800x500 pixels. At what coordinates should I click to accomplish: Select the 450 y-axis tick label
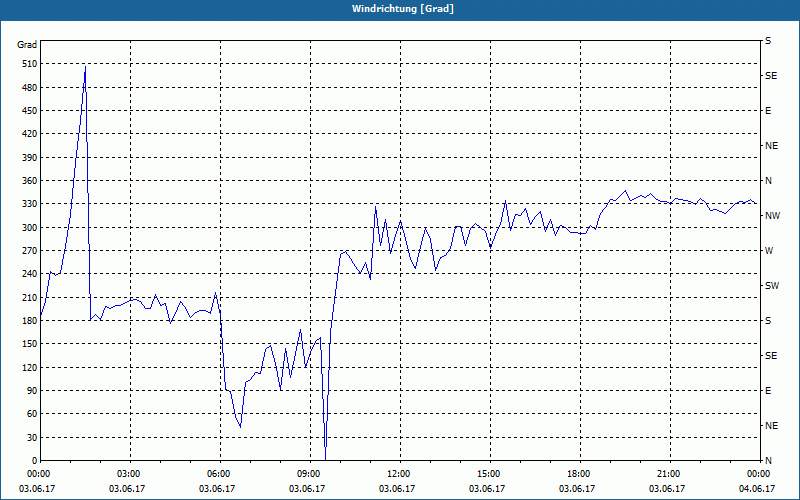click(30, 111)
